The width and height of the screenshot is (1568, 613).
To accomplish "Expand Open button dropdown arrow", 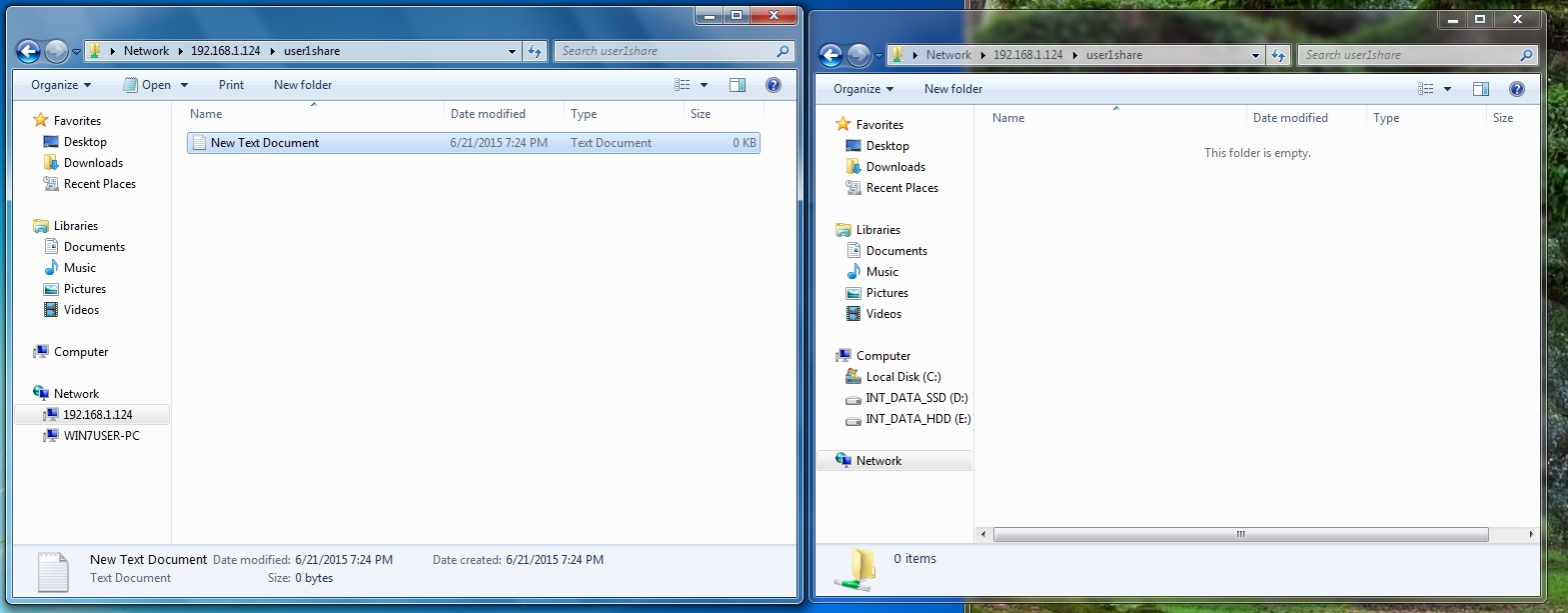I will click(184, 85).
